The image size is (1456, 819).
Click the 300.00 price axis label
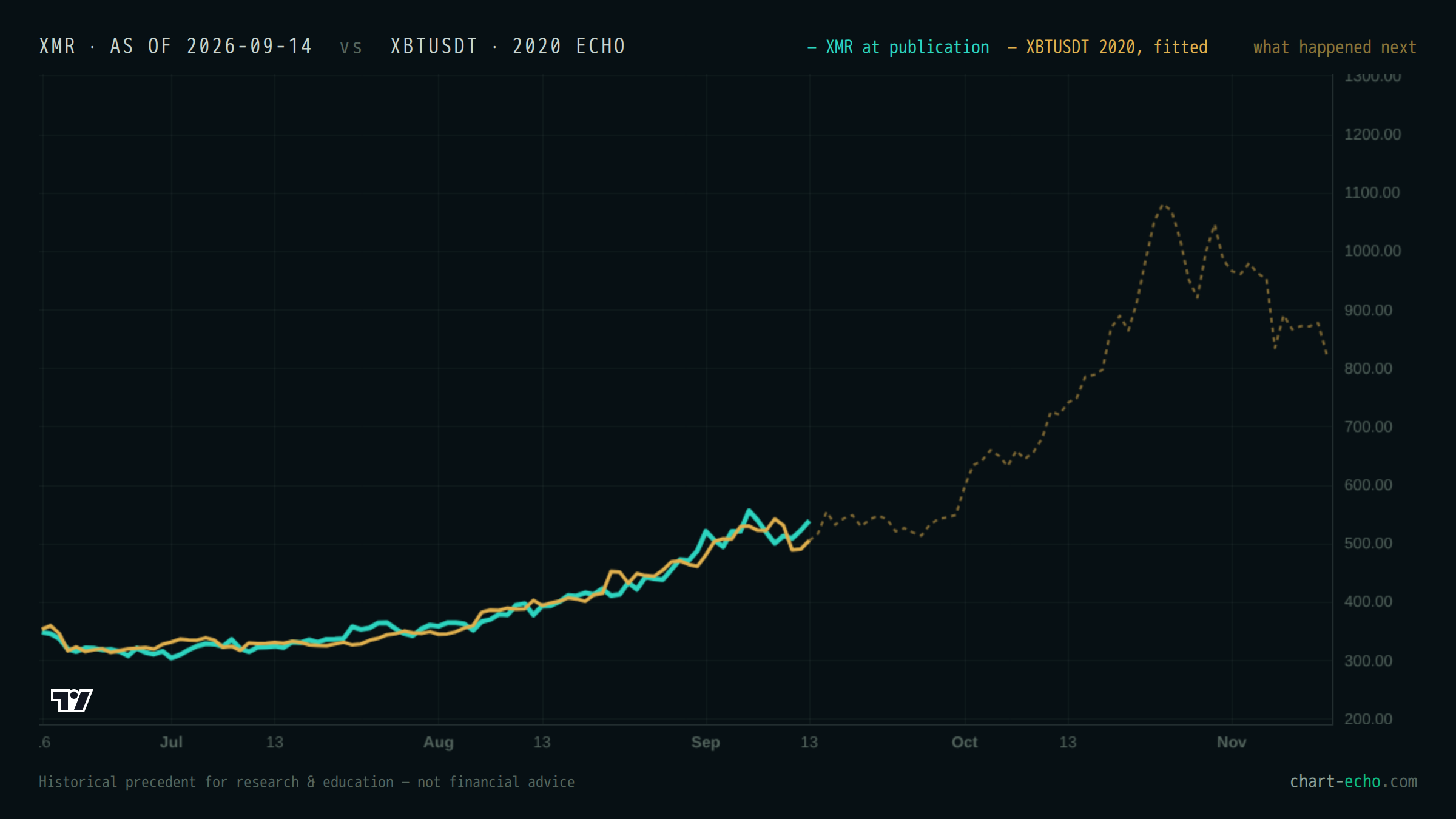click(x=1368, y=661)
